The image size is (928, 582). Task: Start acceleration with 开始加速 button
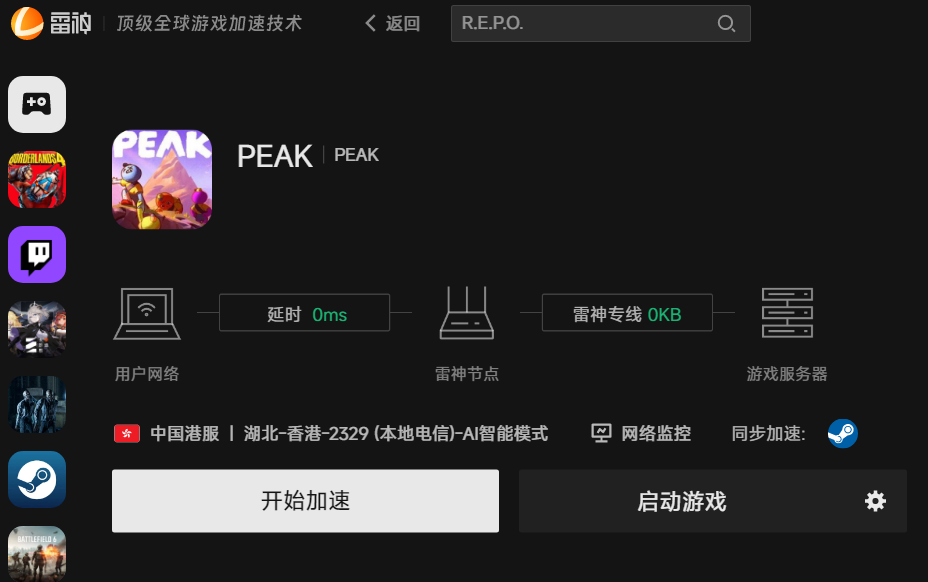[305, 501]
